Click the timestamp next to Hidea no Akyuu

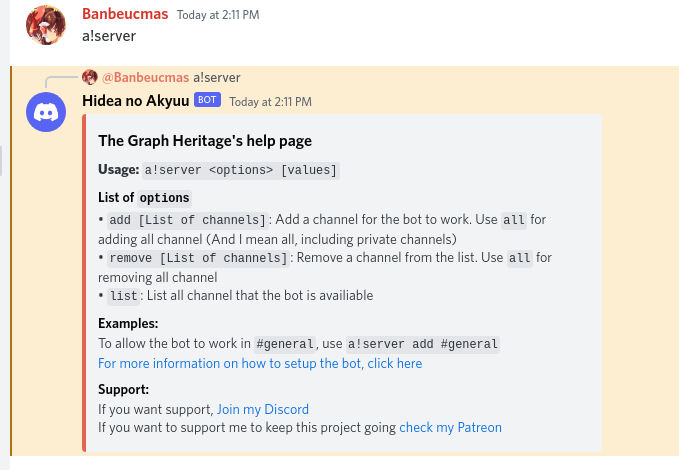pos(271,102)
